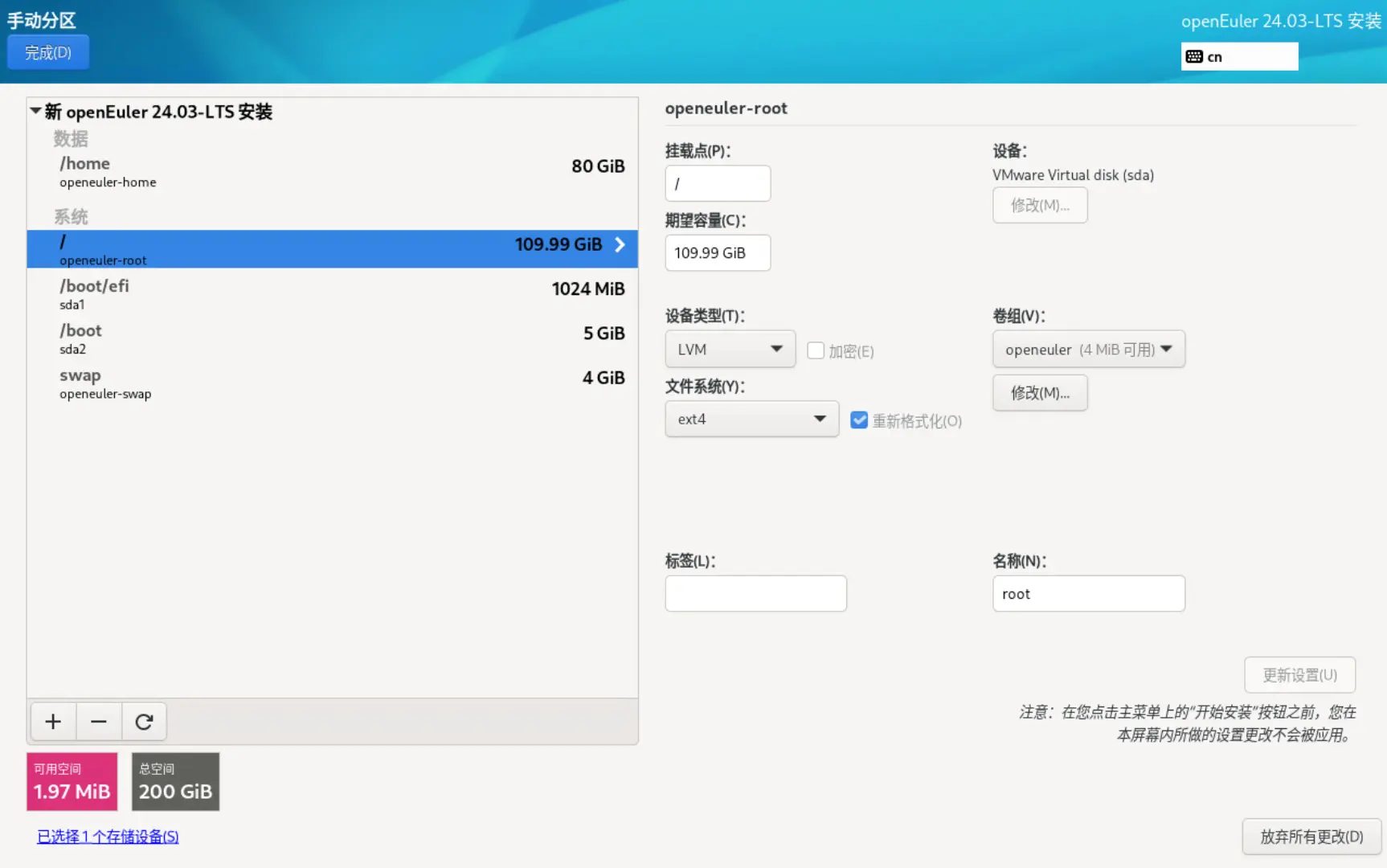Screen dimensions: 1387x868
Task: Click the modify button under volume group
Action: tap(1039, 393)
